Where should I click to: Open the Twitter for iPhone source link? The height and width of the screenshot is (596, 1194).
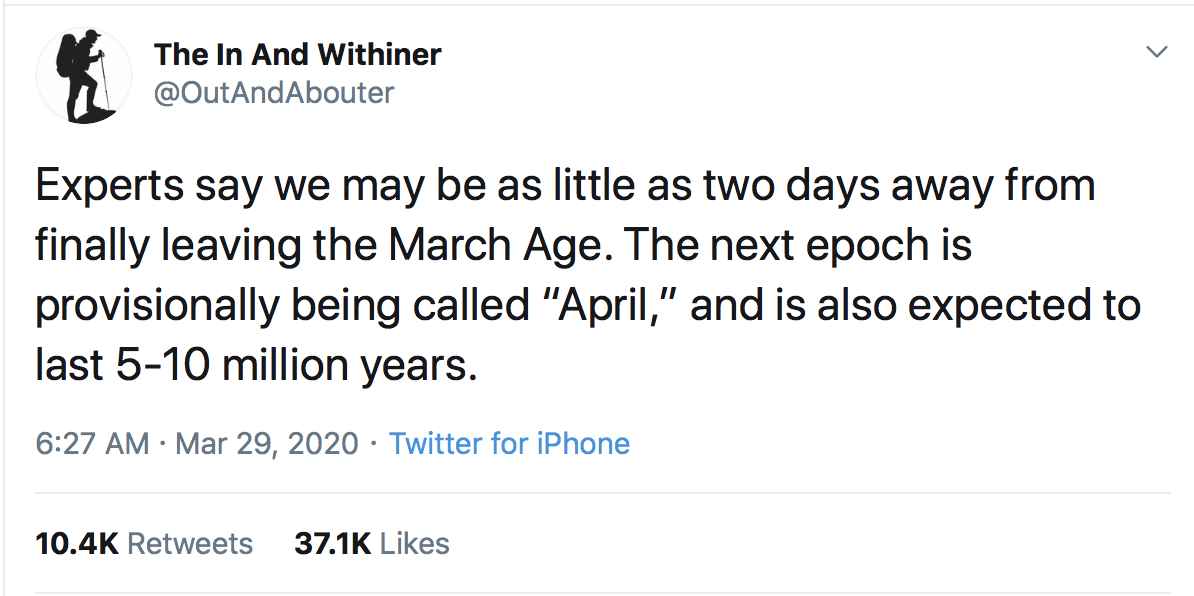509,443
